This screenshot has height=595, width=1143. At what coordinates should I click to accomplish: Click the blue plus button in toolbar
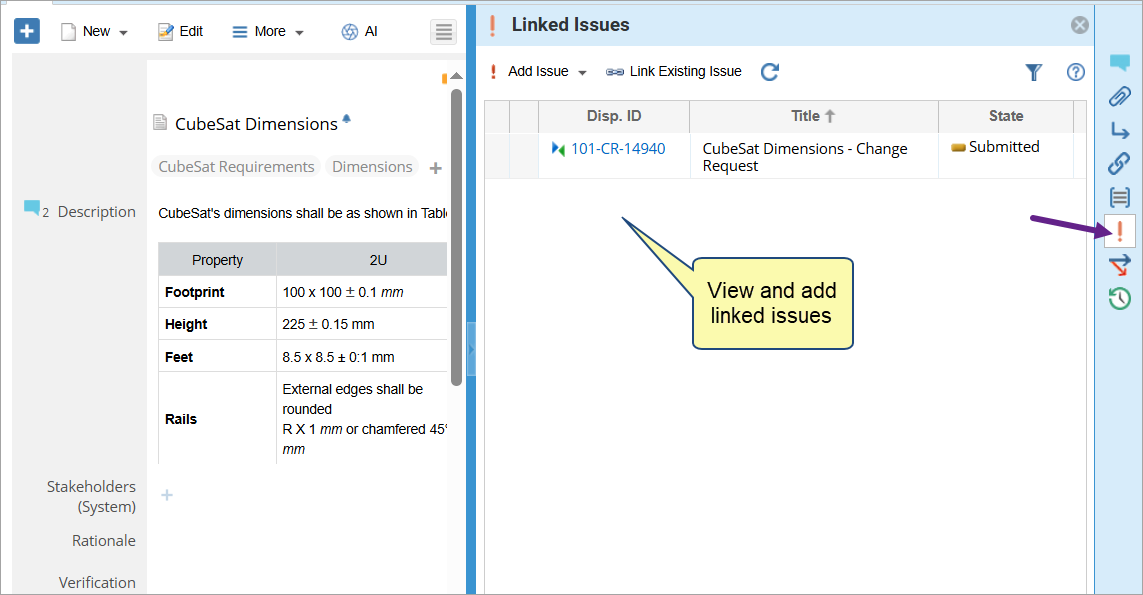click(26, 32)
